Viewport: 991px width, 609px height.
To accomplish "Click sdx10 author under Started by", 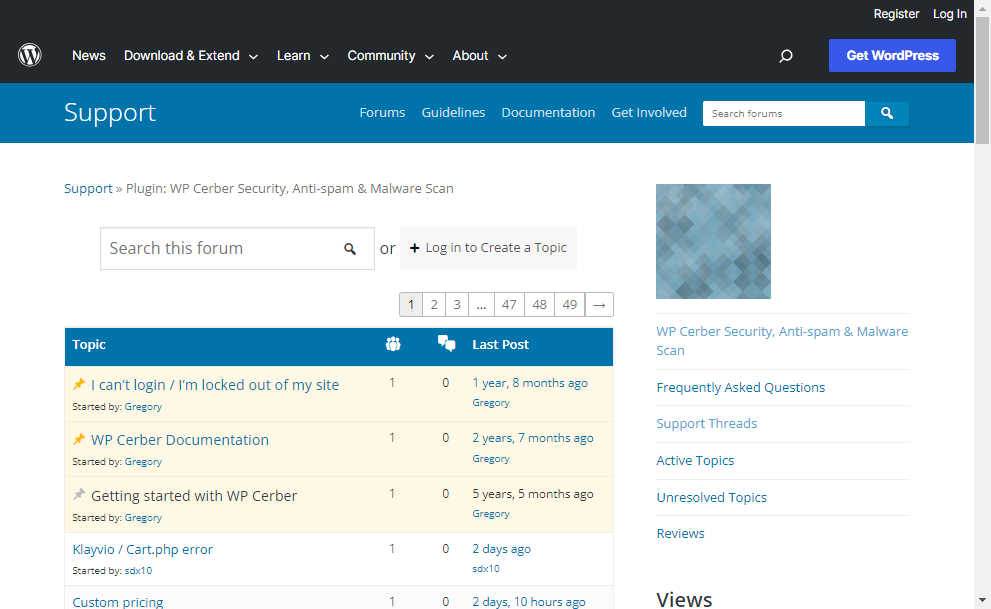I will pos(138,570).
